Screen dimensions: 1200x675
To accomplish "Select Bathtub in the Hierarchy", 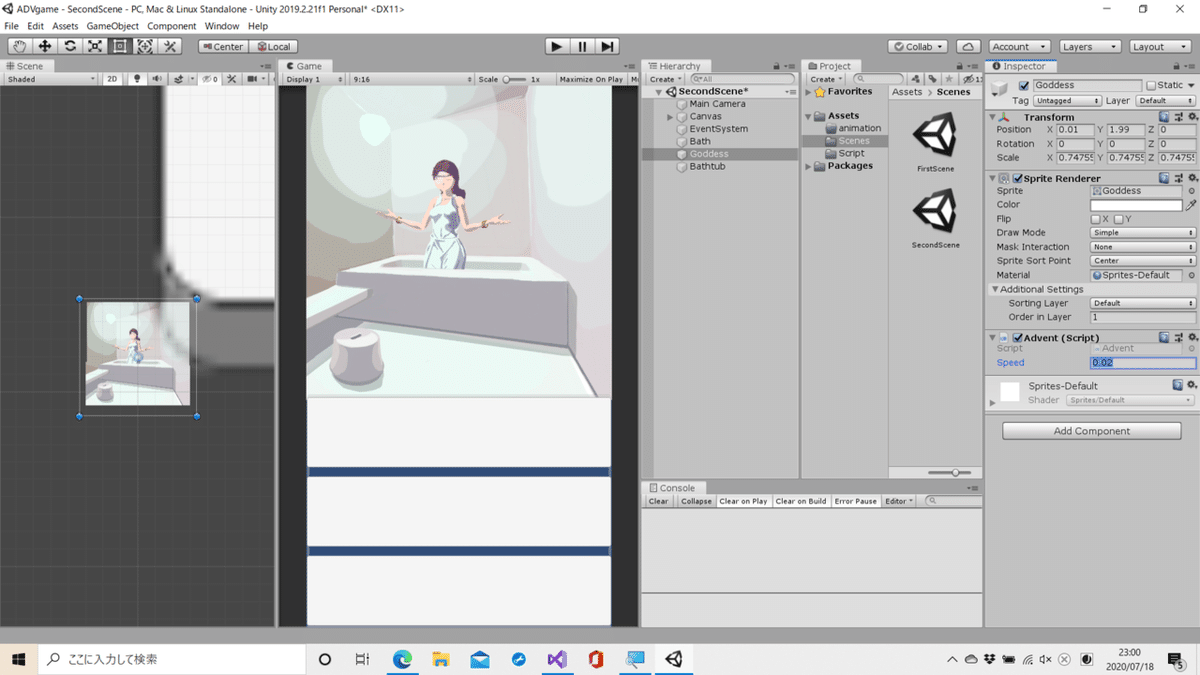I will 707,166.
